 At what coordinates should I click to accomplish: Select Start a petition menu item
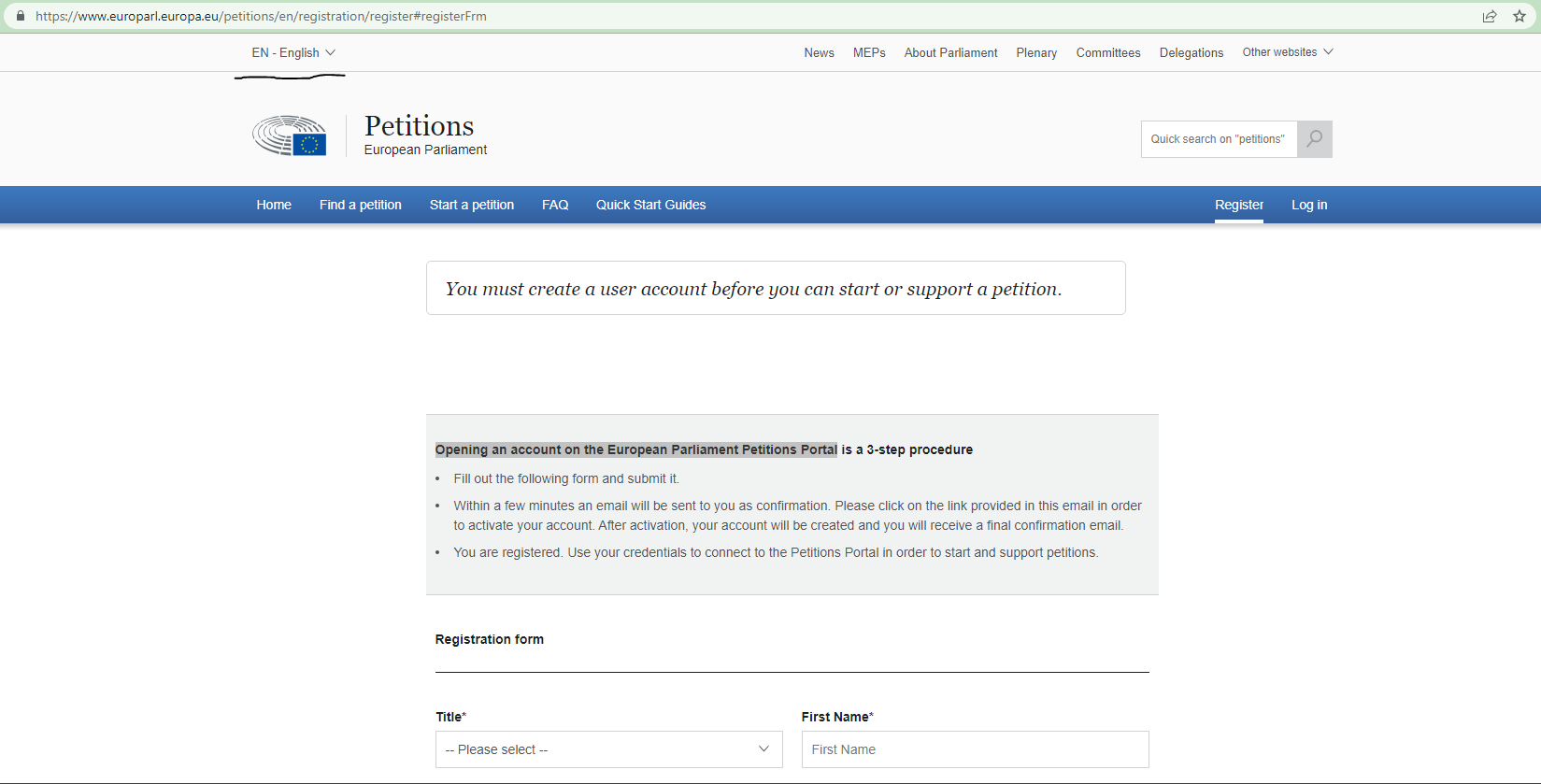click(472, 205)
